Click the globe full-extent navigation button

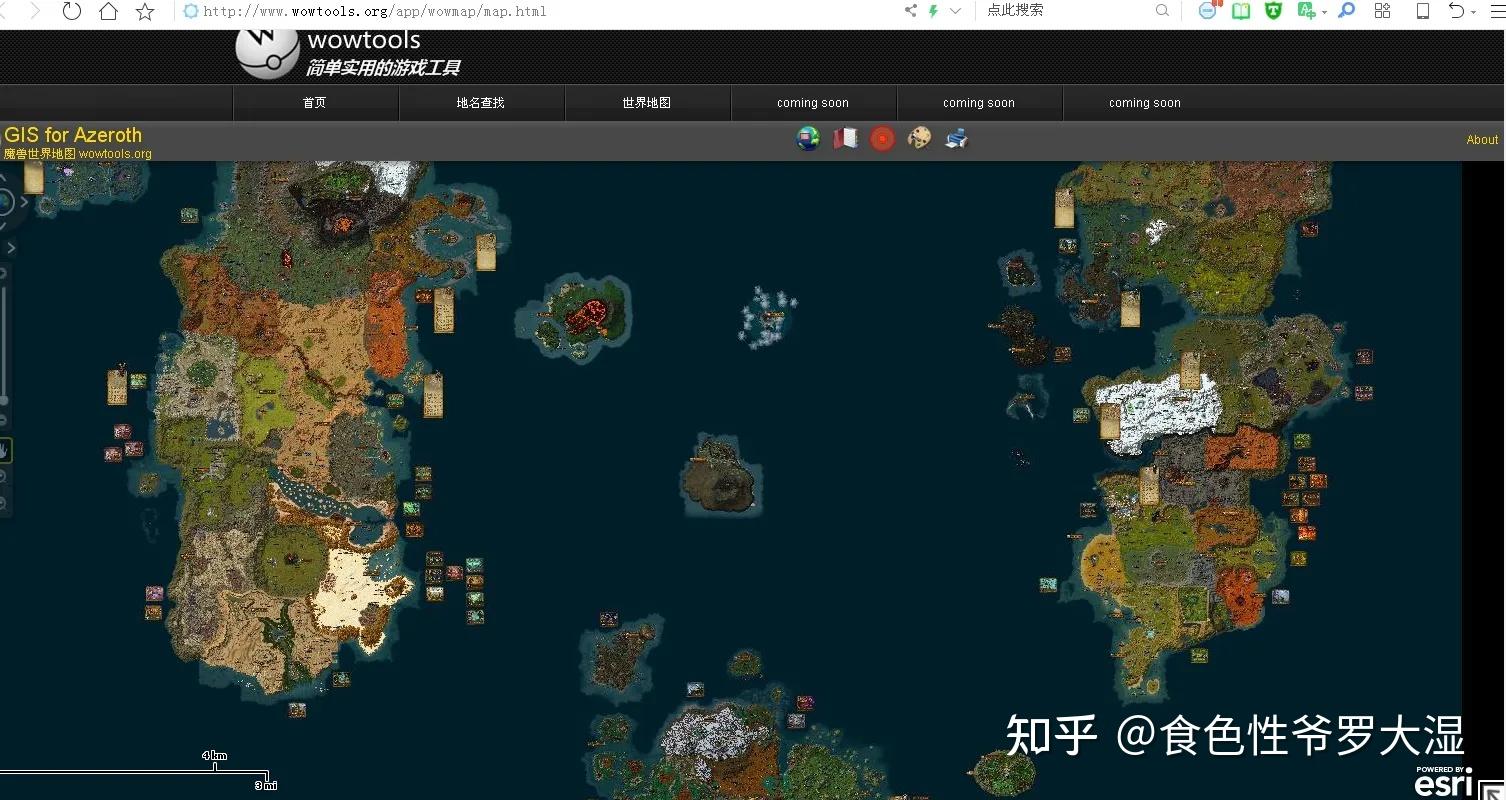(x=4, y=201)
